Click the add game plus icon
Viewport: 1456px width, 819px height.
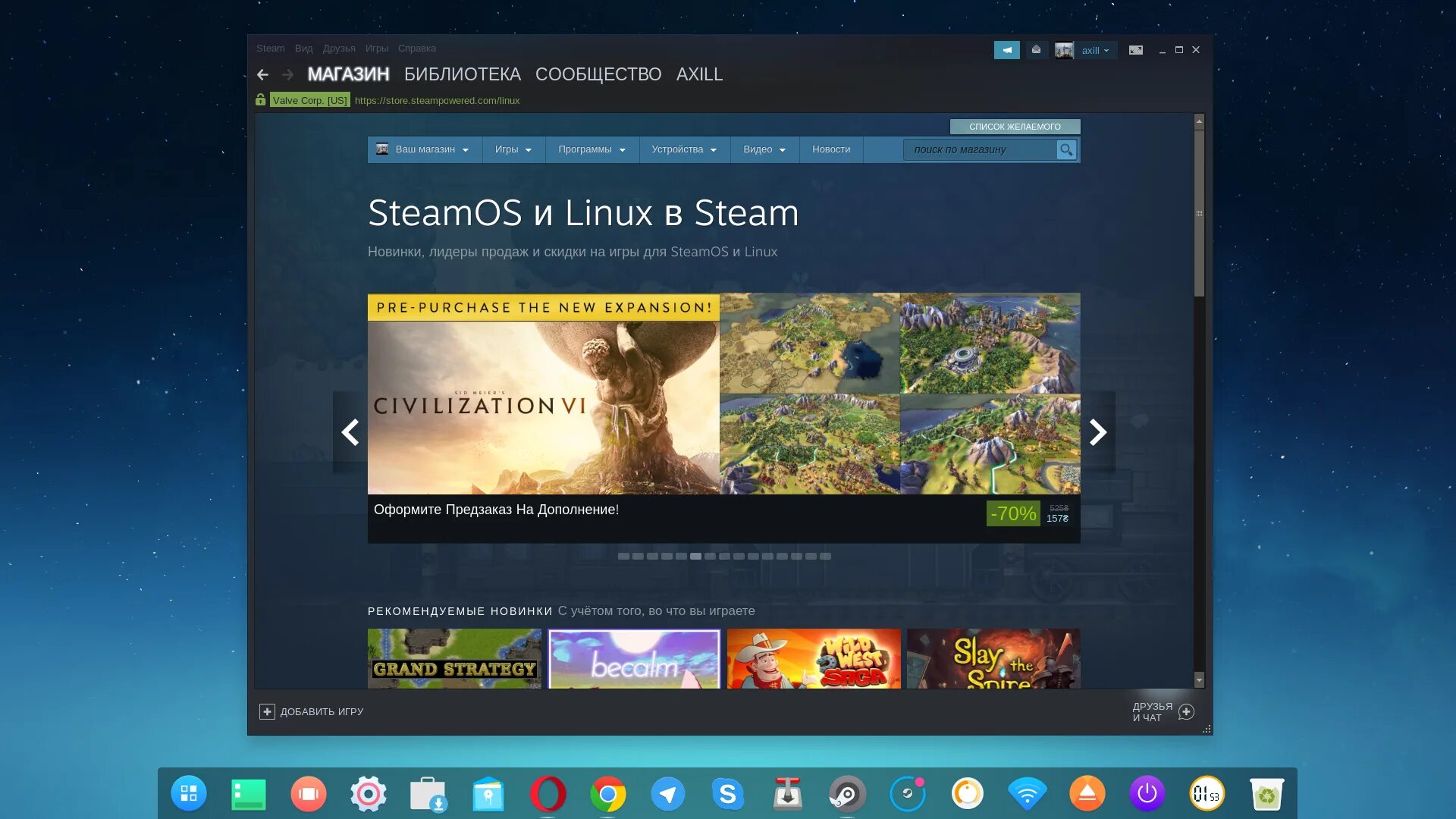(267, 711)
